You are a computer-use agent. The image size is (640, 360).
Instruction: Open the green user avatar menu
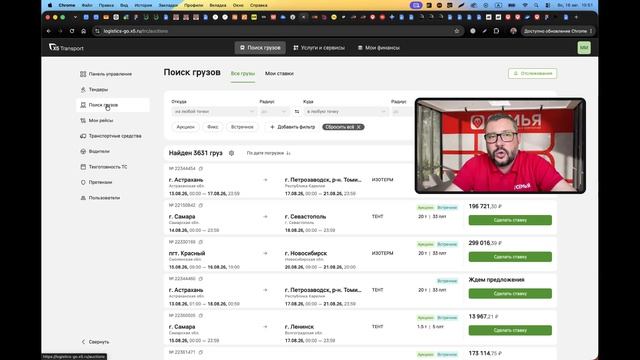[584, 48]
